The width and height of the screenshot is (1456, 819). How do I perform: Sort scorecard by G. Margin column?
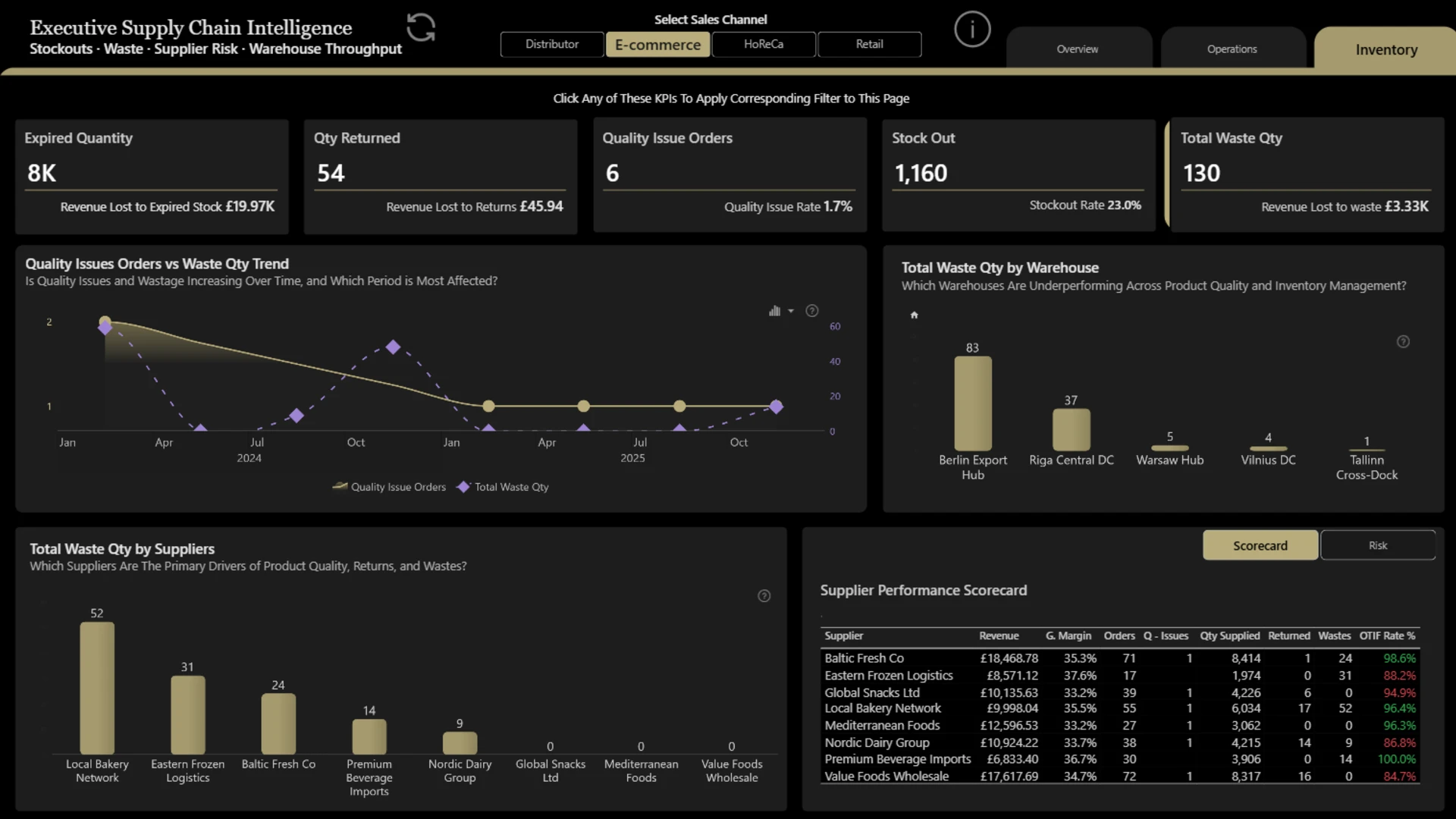click(1068, 636)
